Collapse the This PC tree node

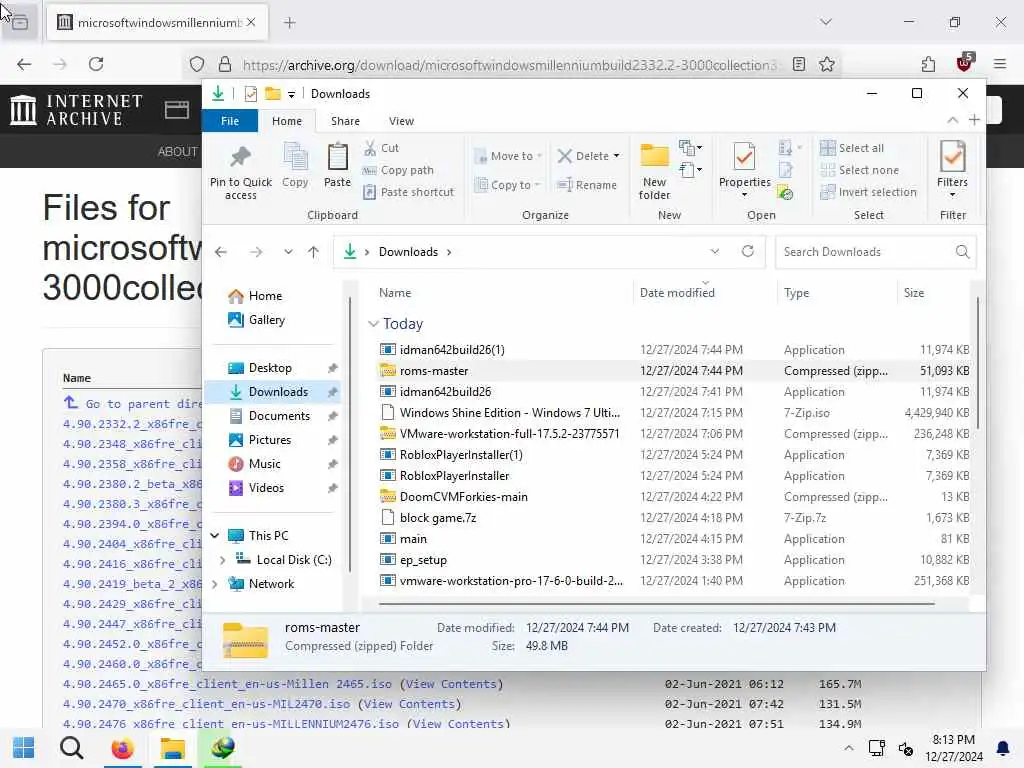pyautogui.click(x=215, y=536)
